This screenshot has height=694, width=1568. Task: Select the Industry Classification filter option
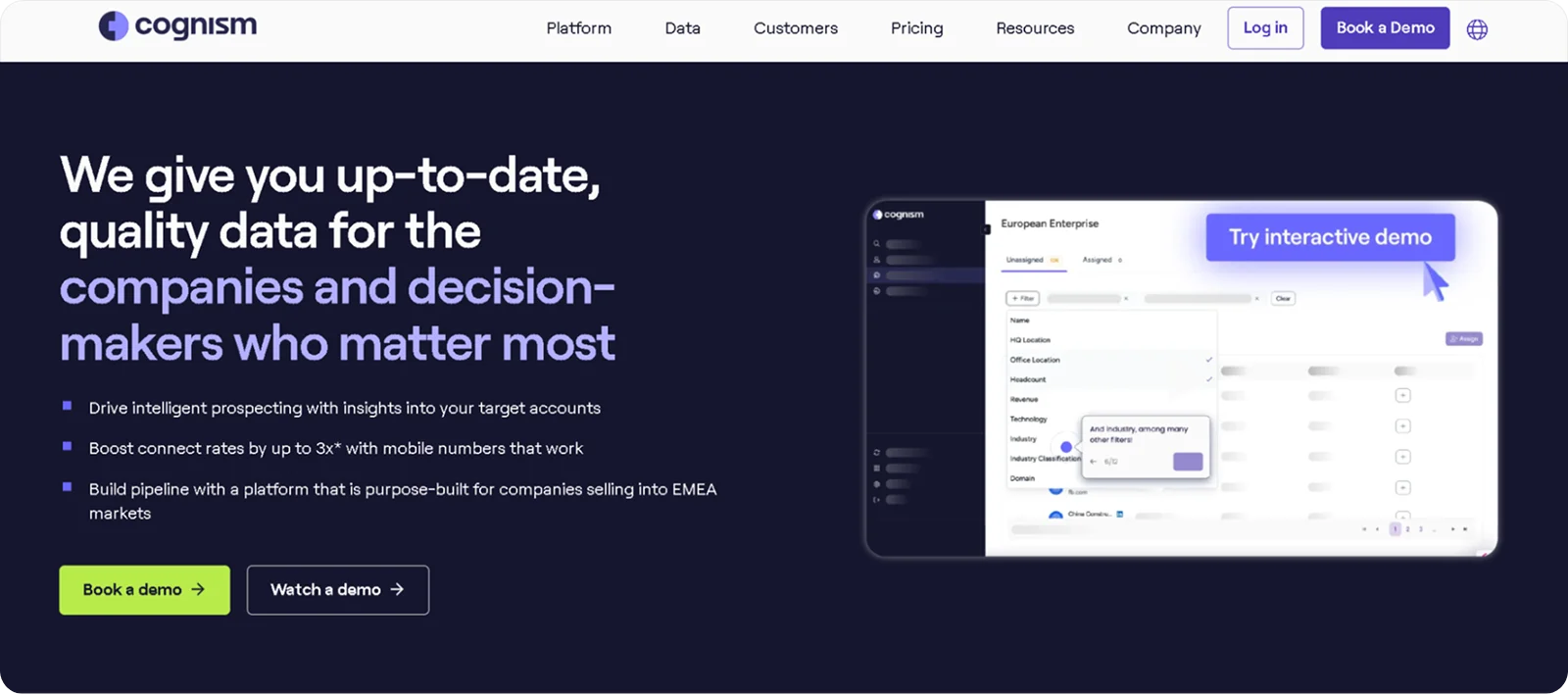click(x=1045, y=459)
